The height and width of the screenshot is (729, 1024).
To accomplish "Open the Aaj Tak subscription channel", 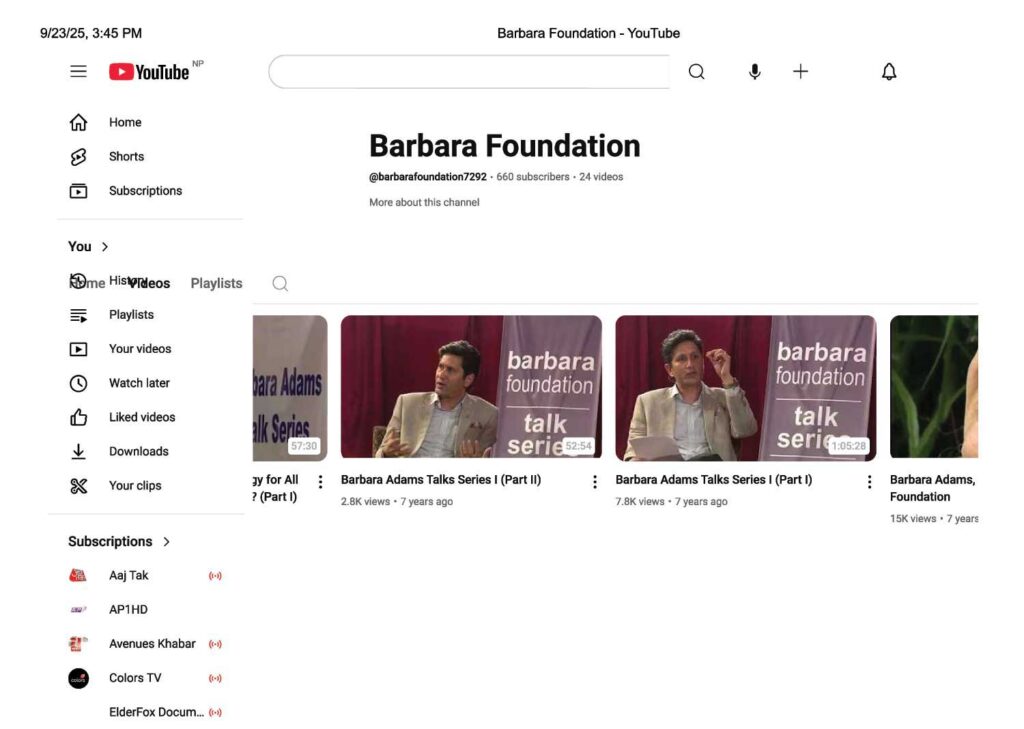I will point(129,576).
